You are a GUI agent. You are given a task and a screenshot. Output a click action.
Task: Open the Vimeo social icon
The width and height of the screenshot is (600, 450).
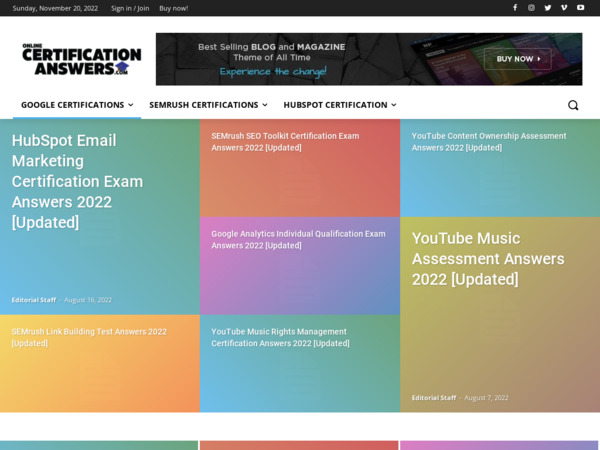tap(564, 8)
